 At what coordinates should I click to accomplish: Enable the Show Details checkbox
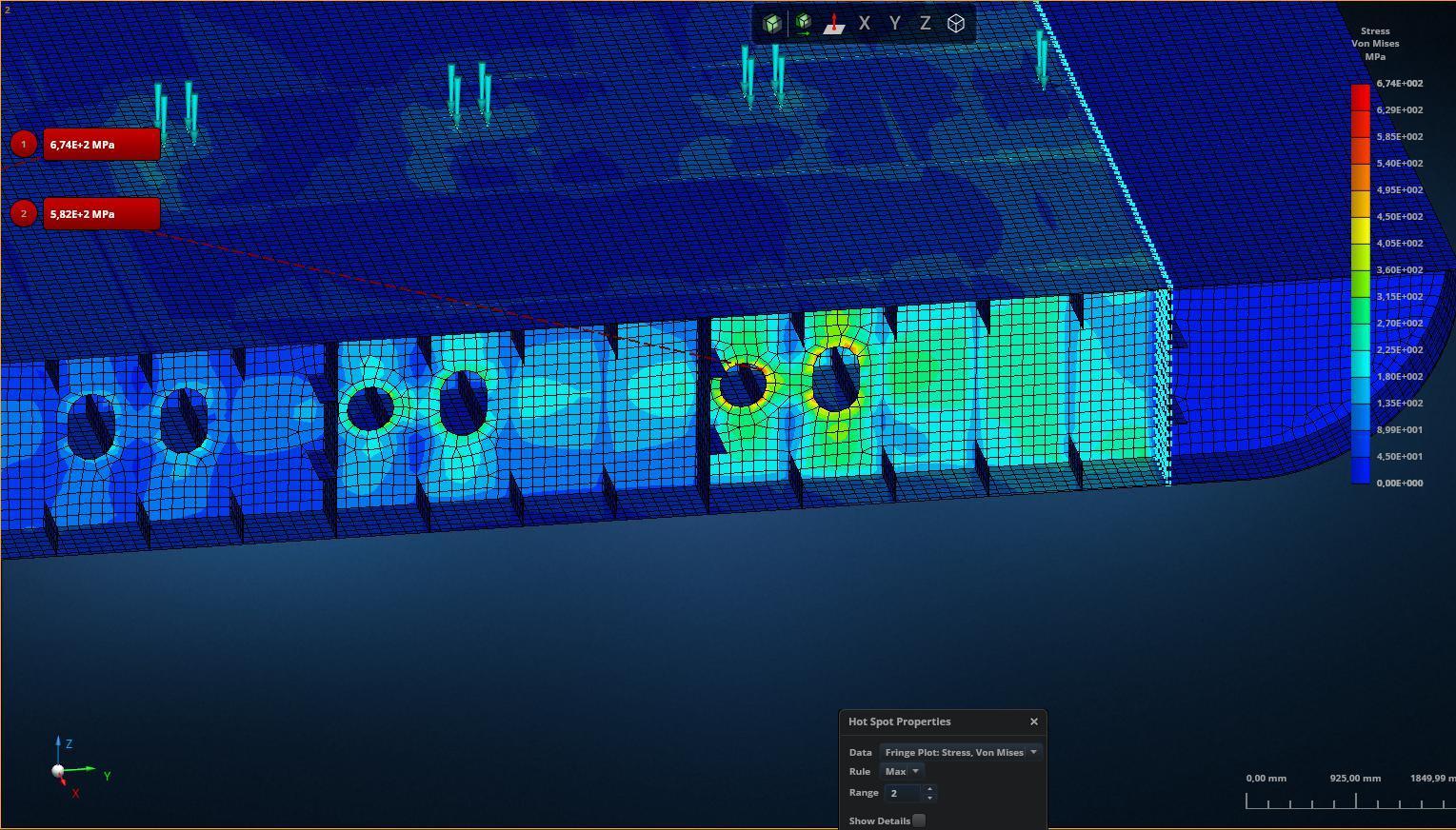point(919,820)
